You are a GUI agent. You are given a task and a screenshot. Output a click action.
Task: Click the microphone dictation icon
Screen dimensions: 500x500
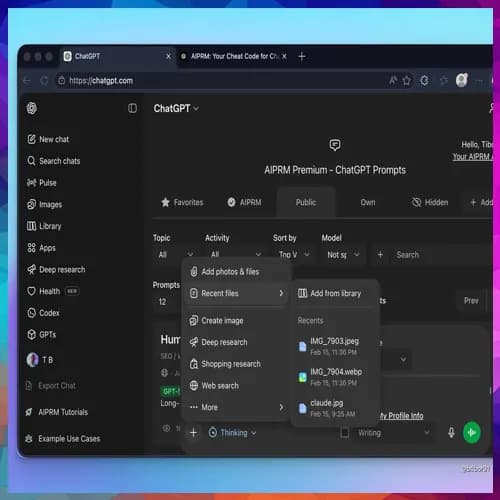[x=451, y=433]
